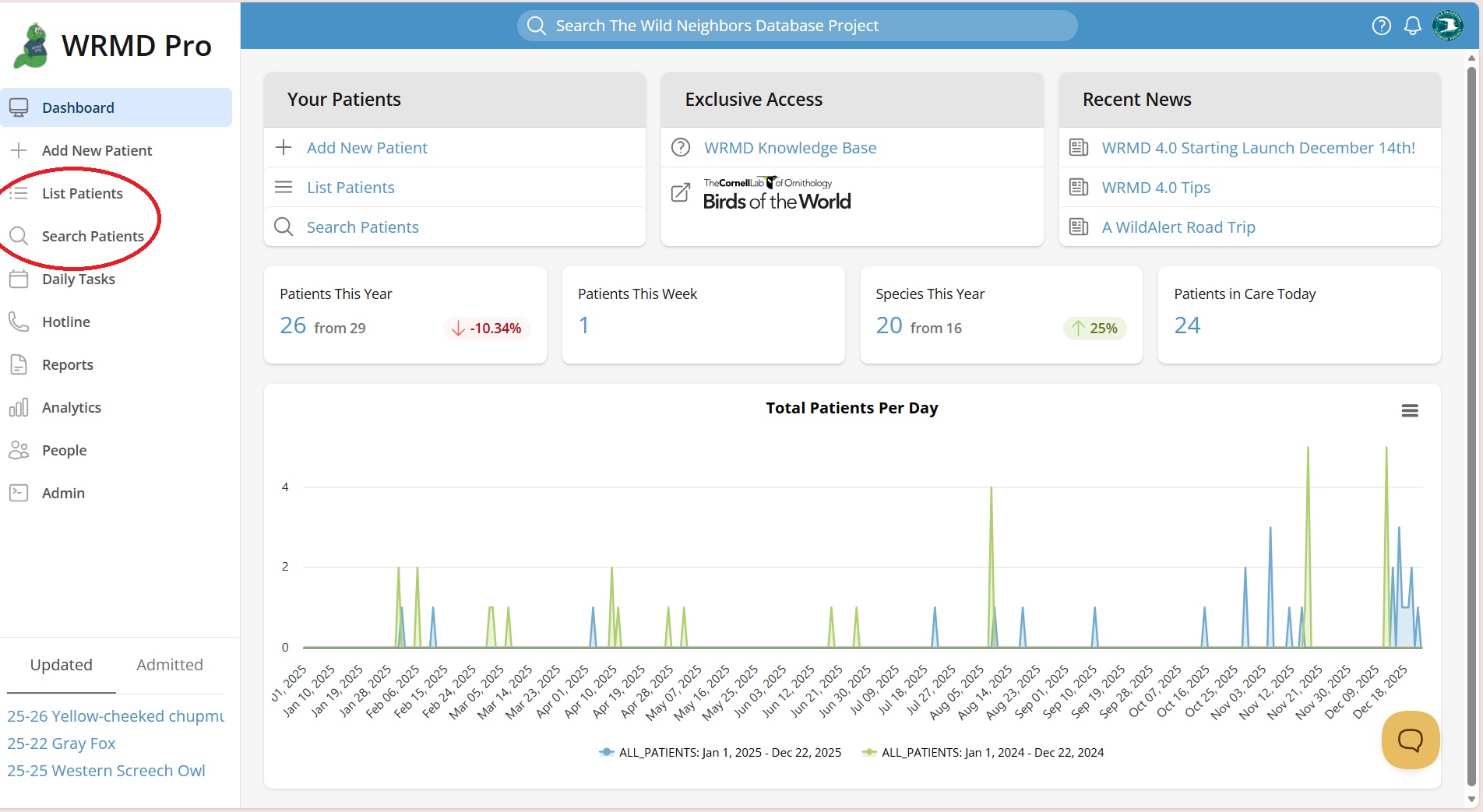
Task: Click the external link icon beside Birds of the World
Action: tap(681, 192)
